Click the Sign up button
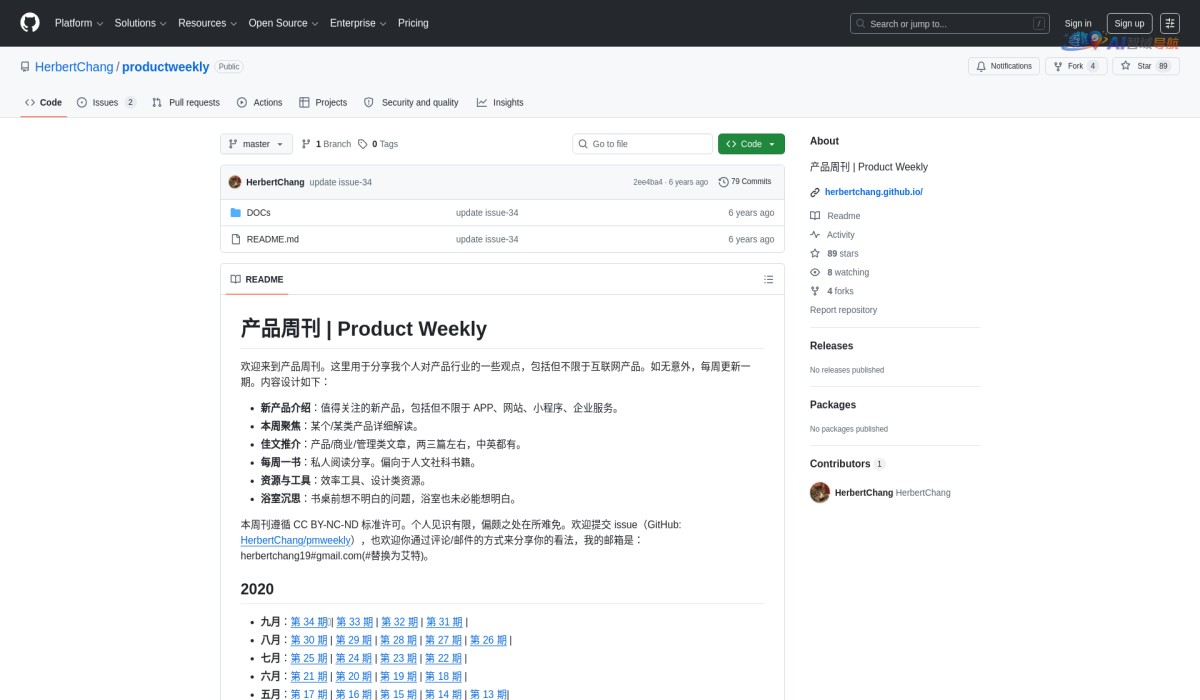The image size is (1200, 700). pyautogui.click(x=1129, y=23)
